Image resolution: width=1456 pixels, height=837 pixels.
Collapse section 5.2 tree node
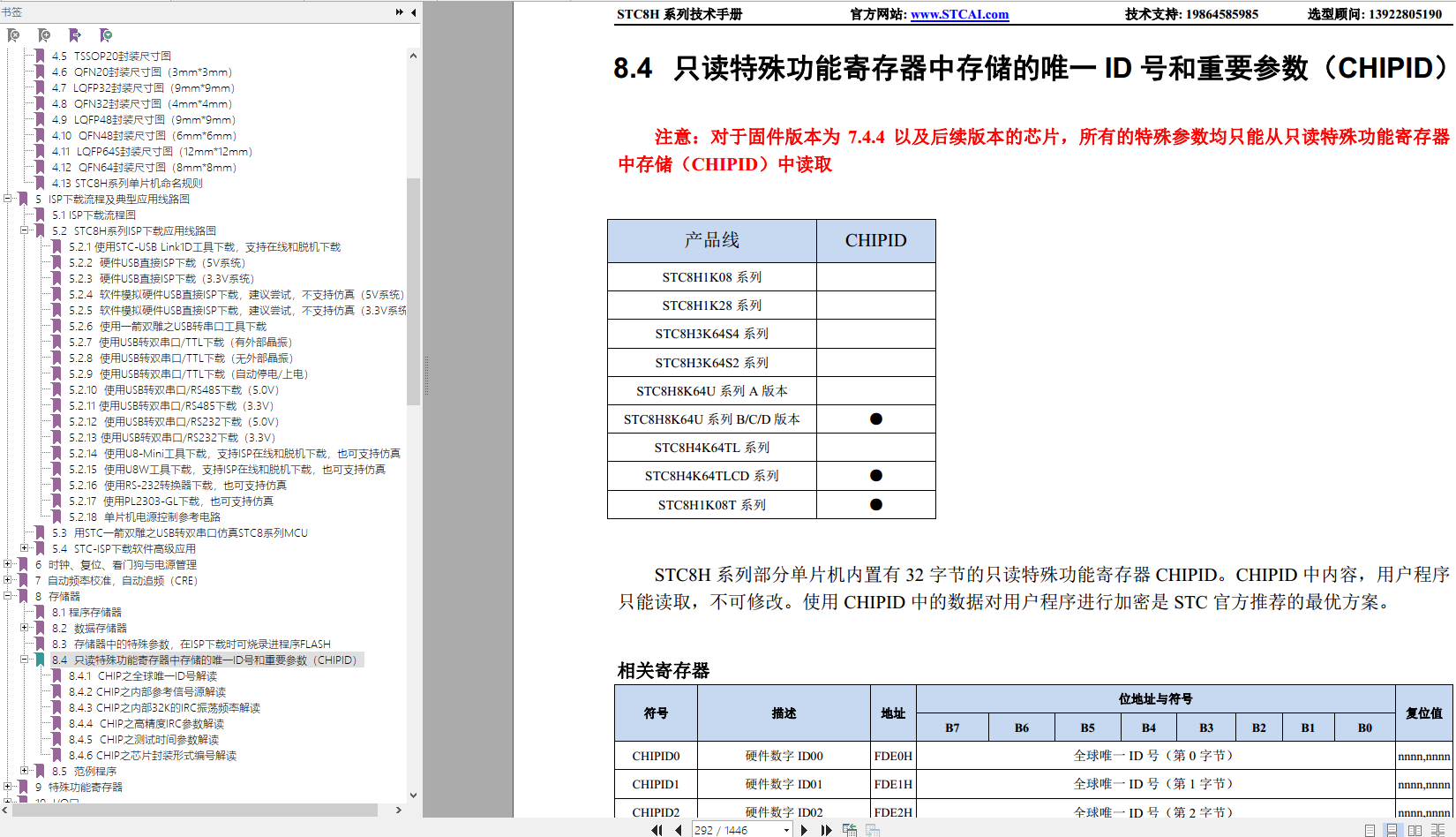tap(26, 230)
